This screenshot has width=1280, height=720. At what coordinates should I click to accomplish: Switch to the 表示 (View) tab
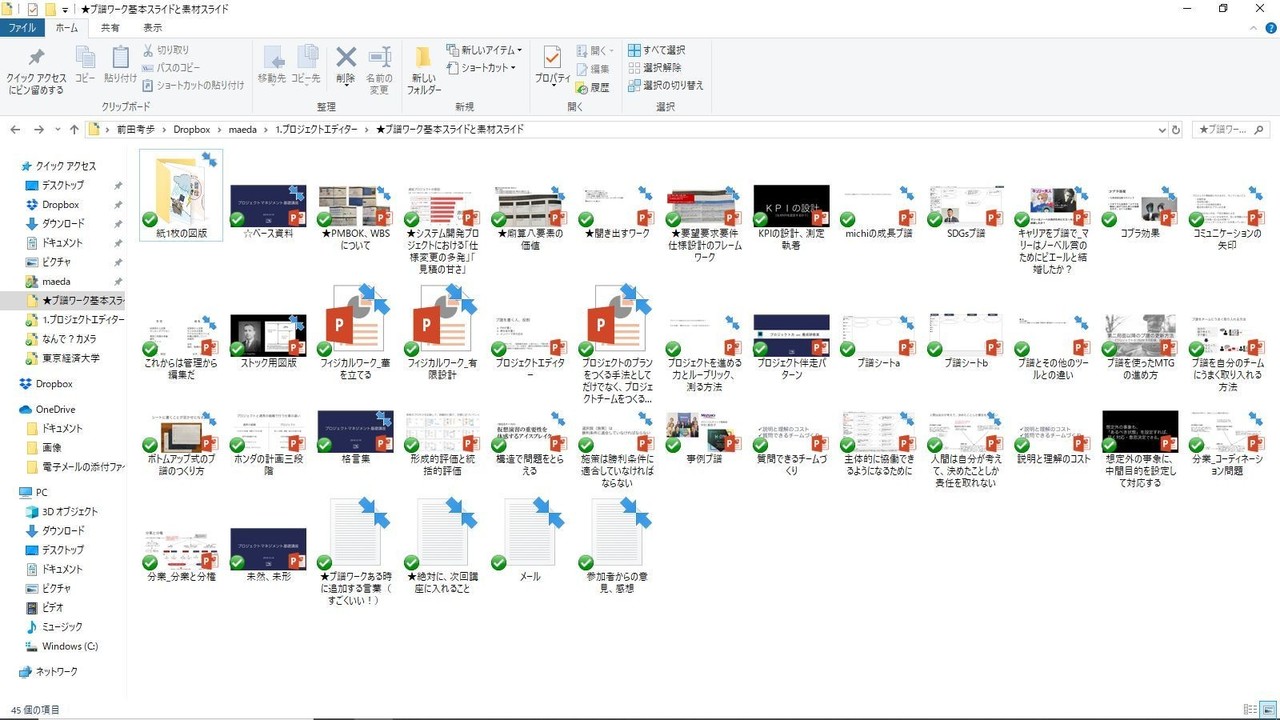[x=152, y=28]
